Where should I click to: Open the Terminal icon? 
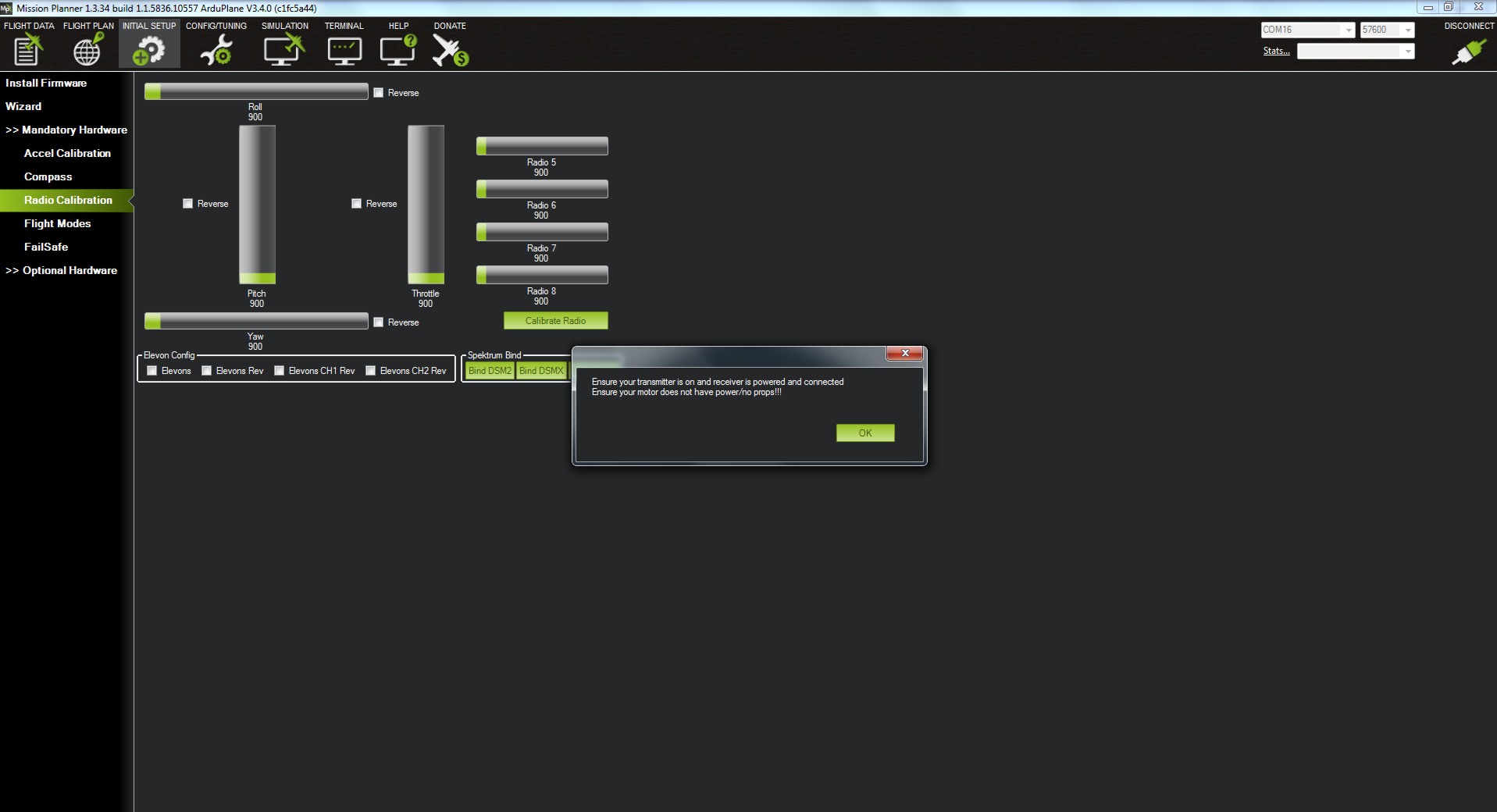(344, 51)
